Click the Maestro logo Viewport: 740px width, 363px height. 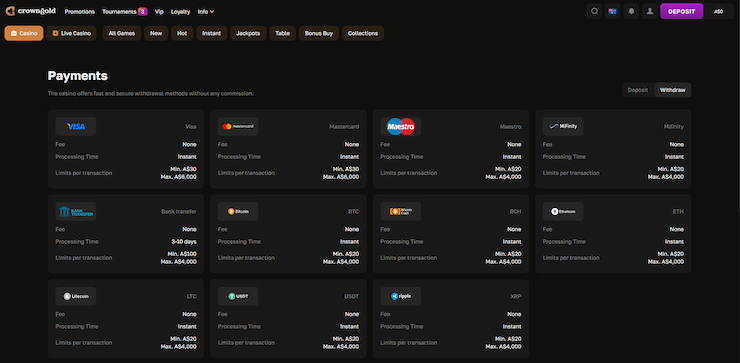tap(401, 127)
